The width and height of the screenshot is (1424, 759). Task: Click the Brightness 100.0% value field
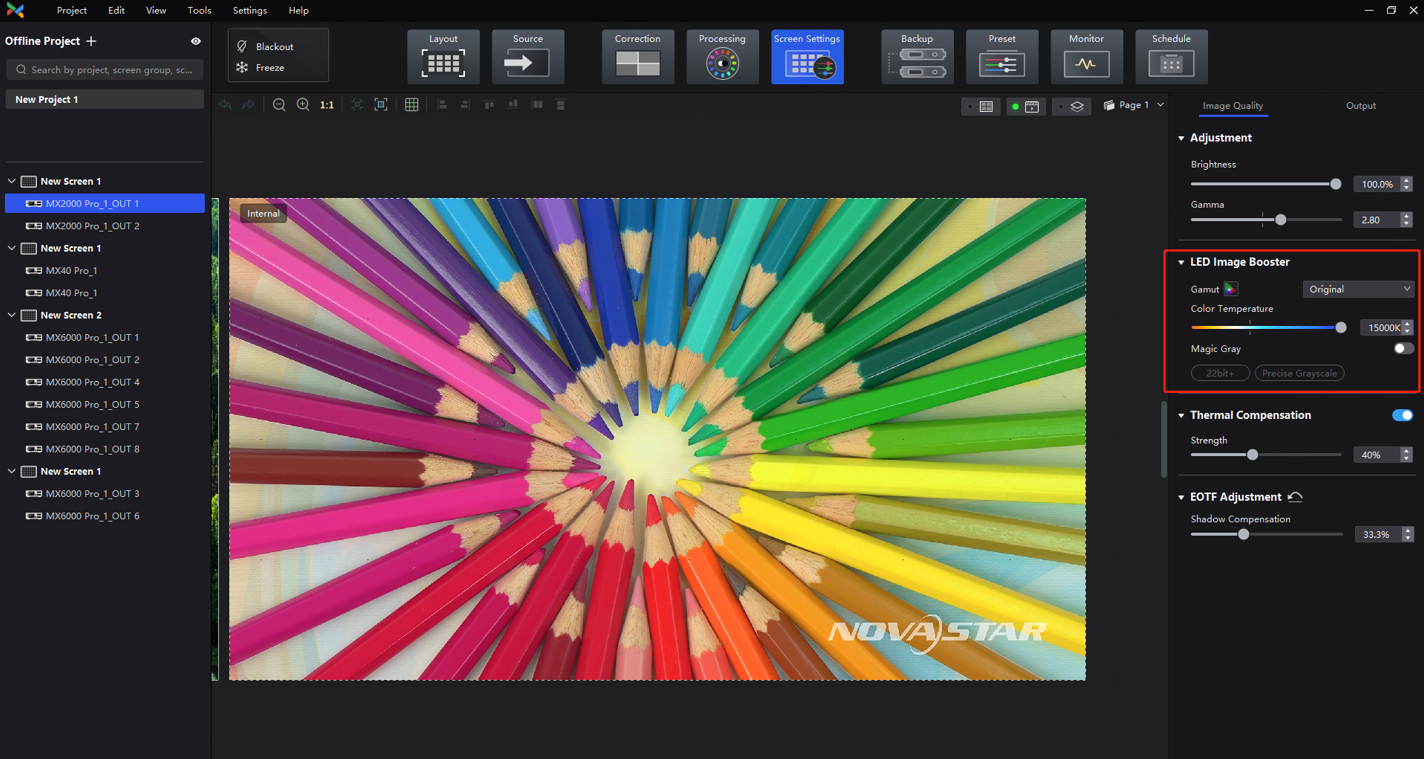click(1377, 184)
